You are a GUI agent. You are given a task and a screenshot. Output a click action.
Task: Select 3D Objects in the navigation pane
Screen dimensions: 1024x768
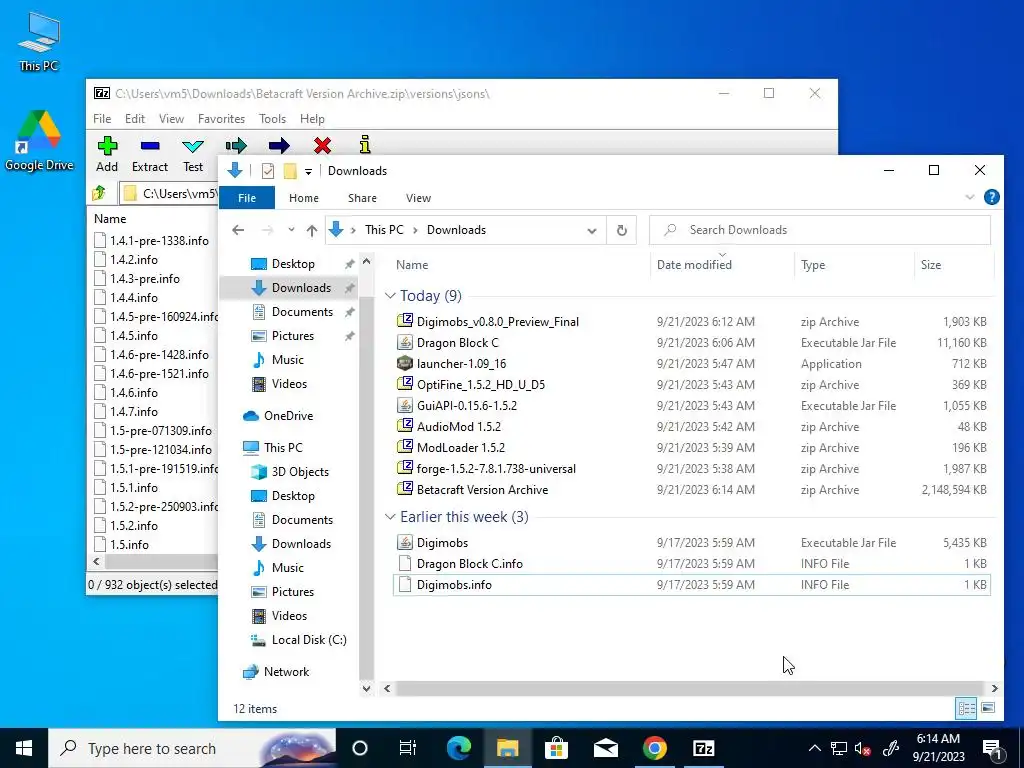click(300, 472)
